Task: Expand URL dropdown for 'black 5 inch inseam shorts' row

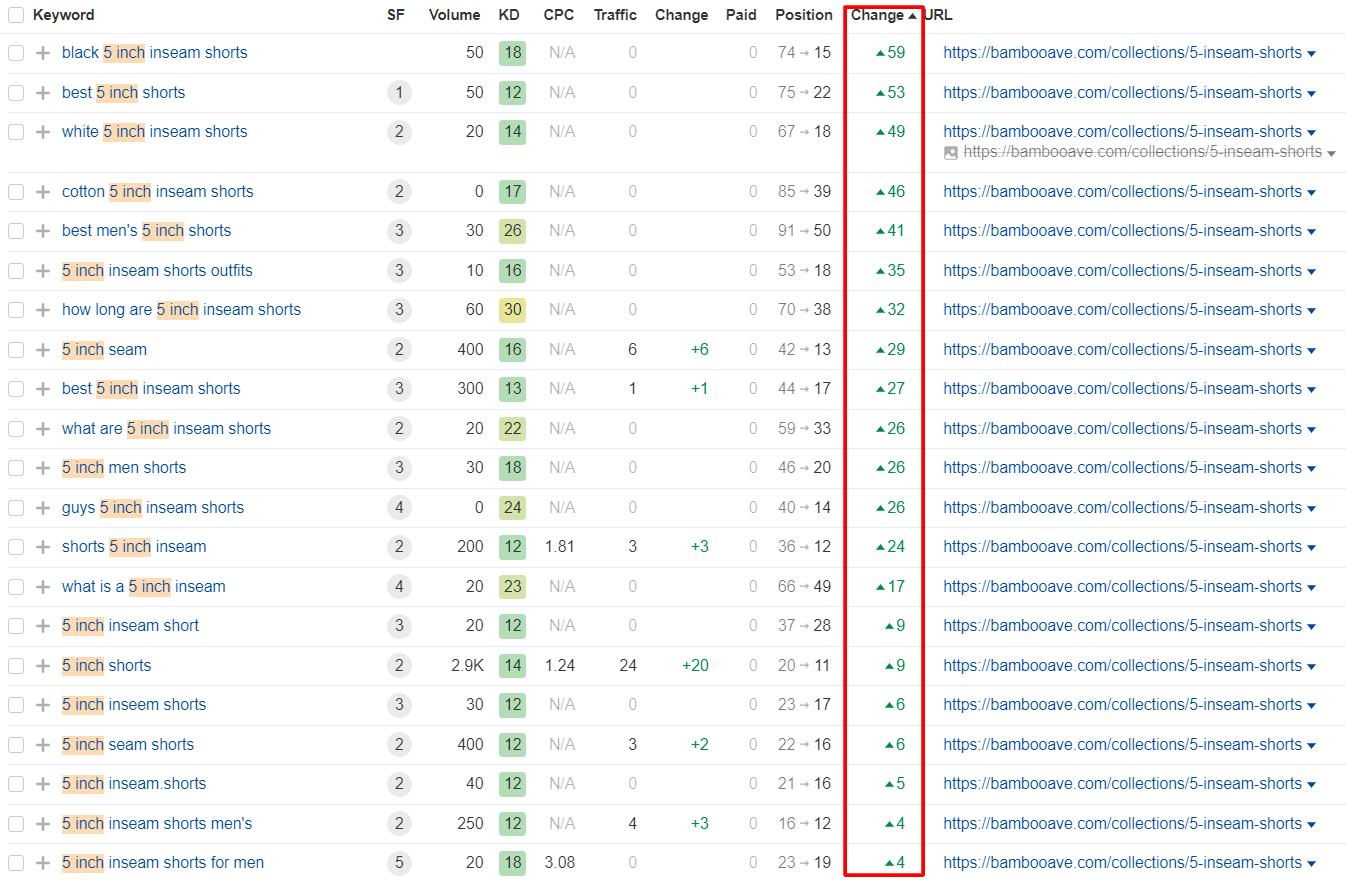Action: (1312, 53)
